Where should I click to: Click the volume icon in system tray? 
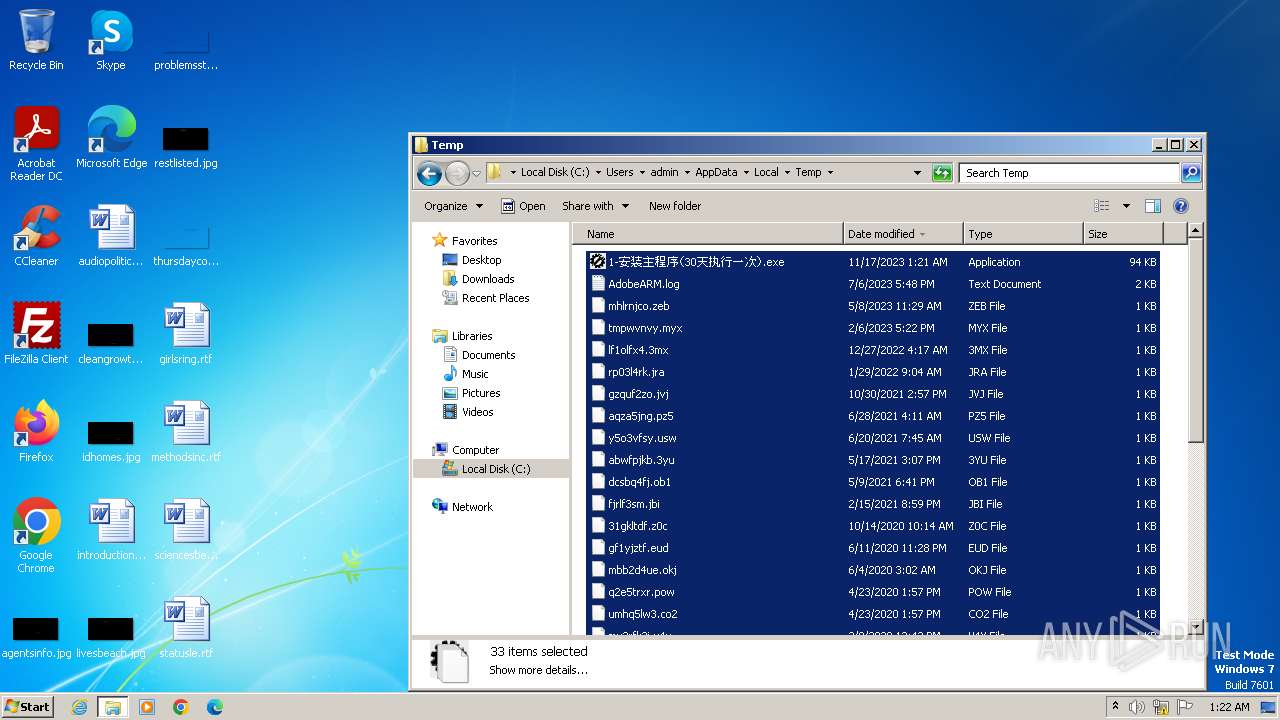pos(1137,707)
